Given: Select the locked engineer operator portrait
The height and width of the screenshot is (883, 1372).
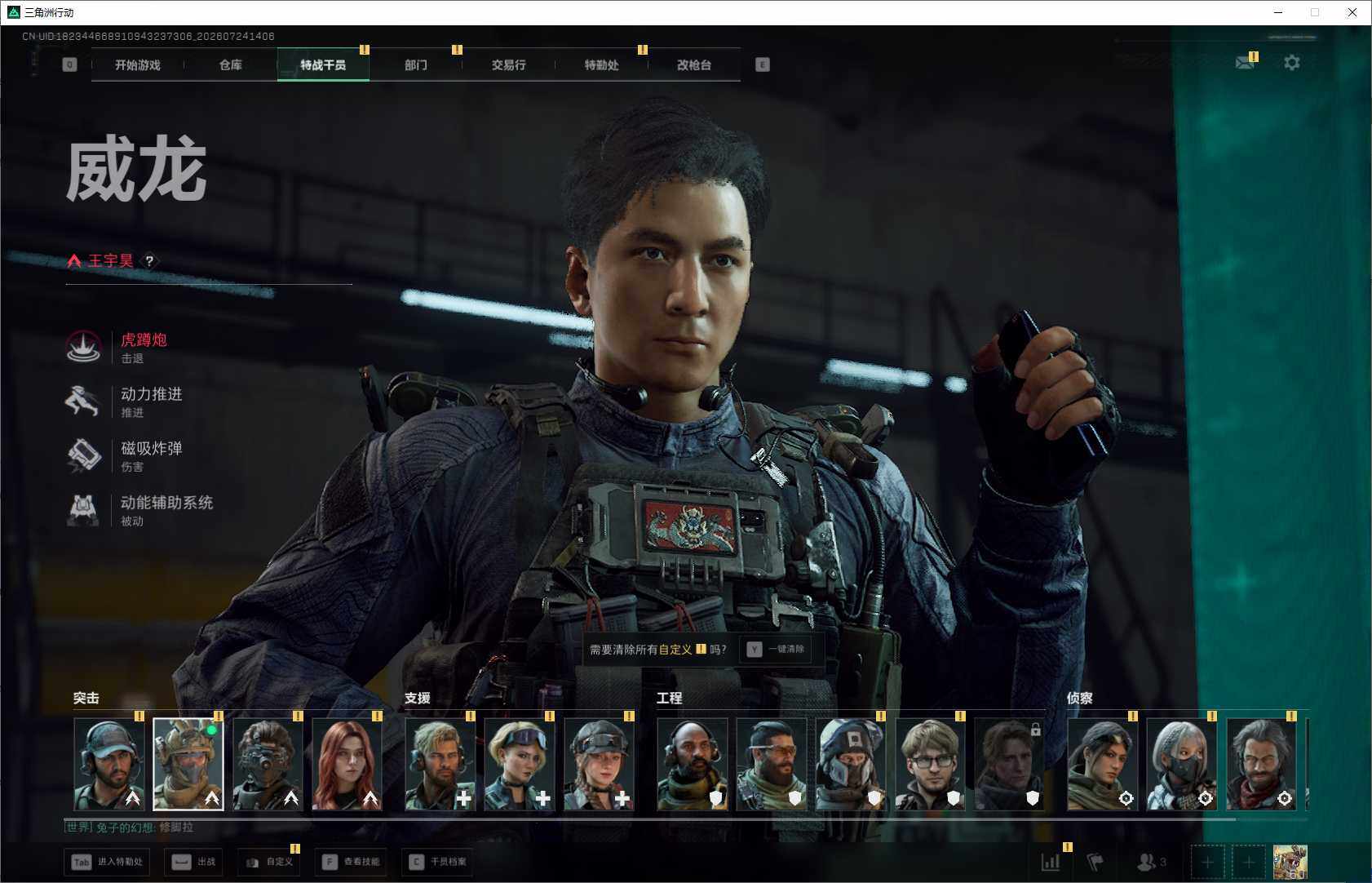Looking at the screenshot, I should tap(1009, 765).
